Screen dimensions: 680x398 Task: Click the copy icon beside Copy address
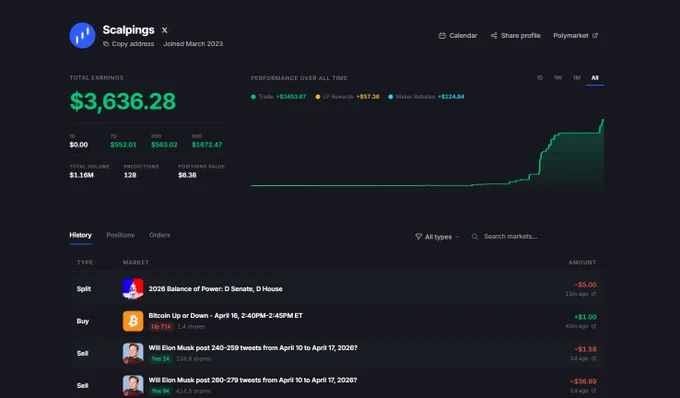[106, 44]
